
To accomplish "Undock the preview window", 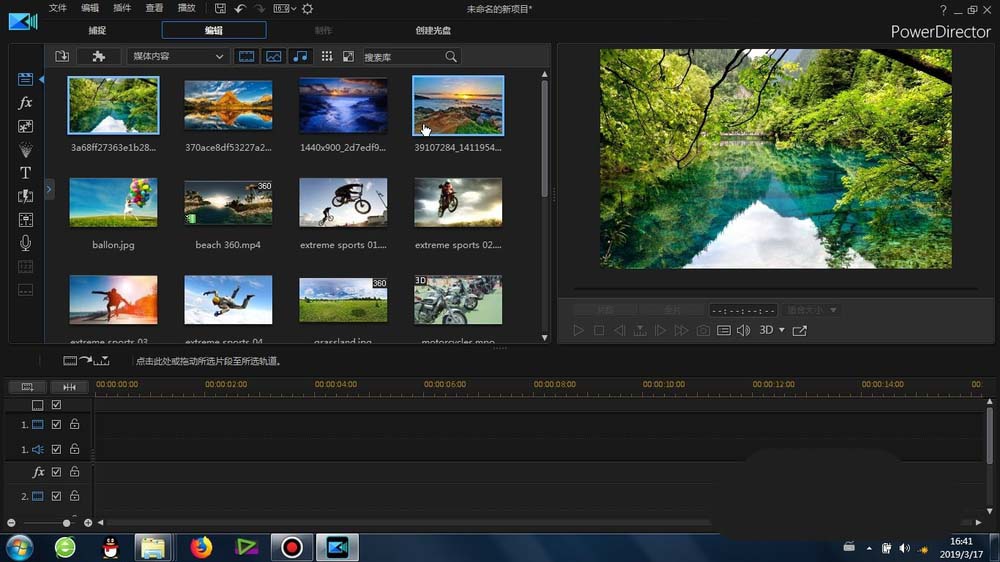I will coord(800,330).
